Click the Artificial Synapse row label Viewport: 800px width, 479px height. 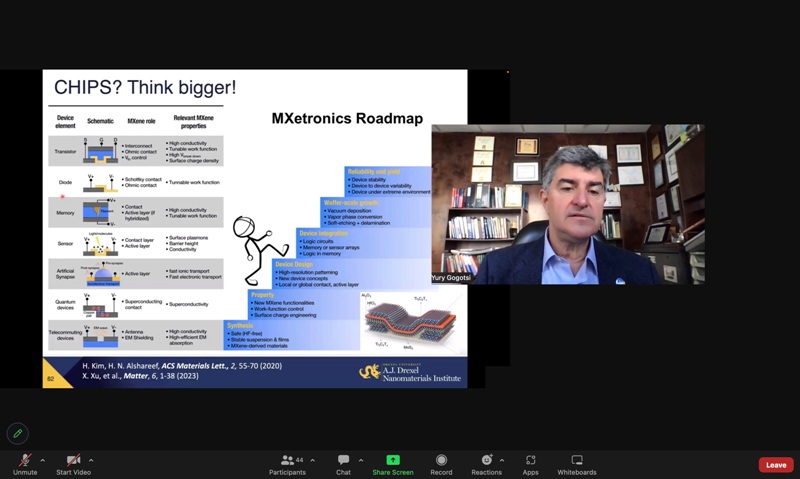[65, 274]
